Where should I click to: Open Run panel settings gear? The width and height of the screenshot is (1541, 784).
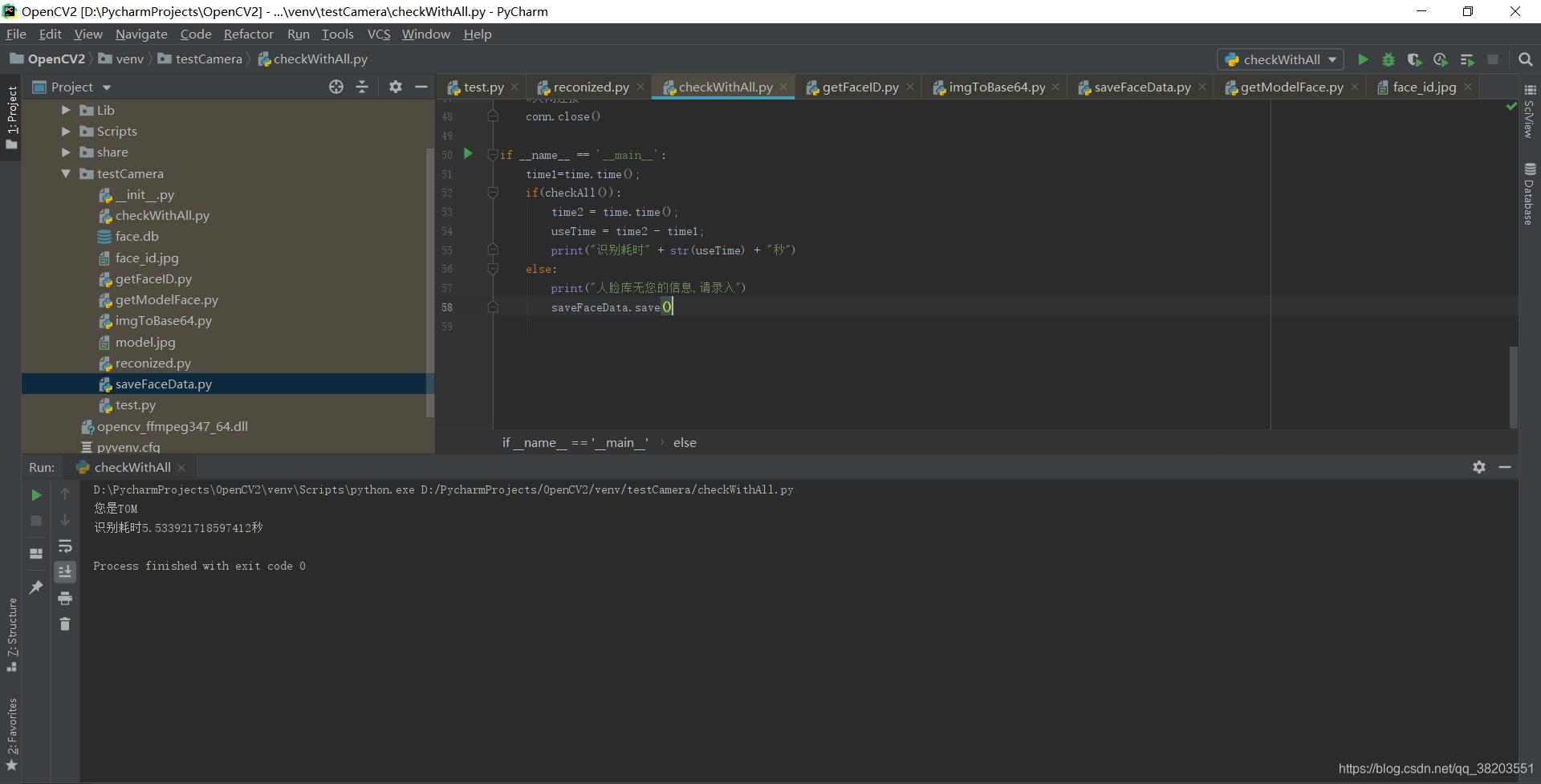[x=1479, y=467]
